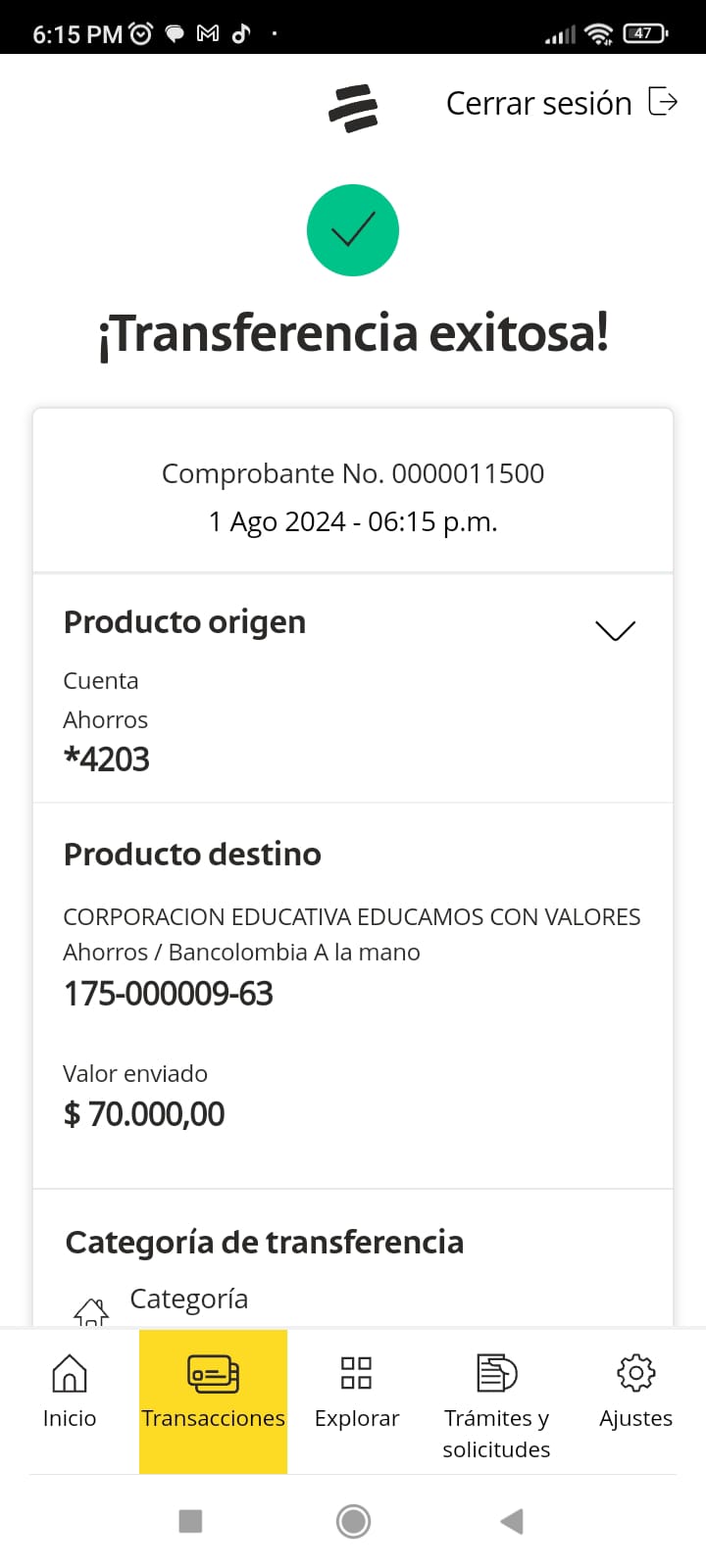Tap the Bancolombia logo in header

tap(353, 108)
